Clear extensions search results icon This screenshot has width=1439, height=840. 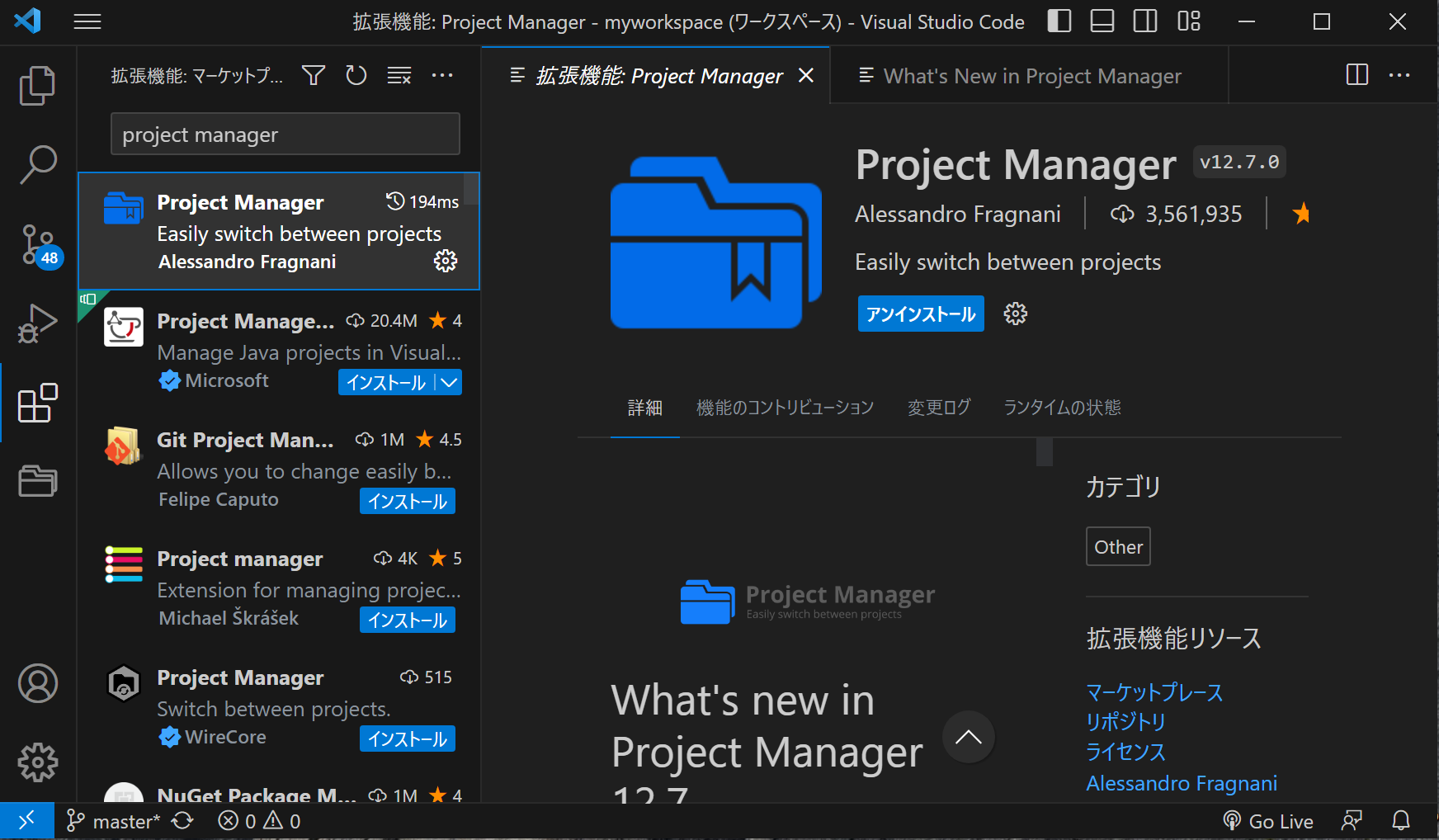tap(399, 76)
